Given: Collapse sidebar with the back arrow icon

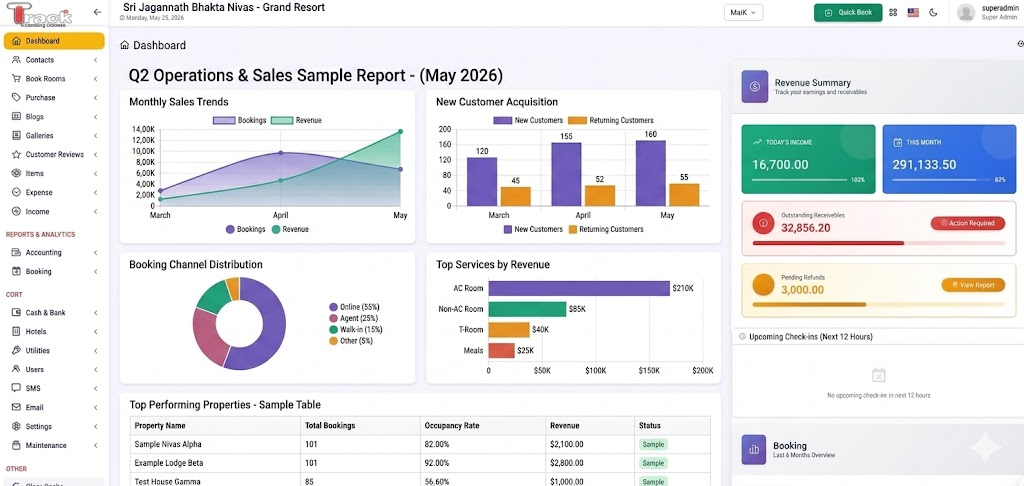Looking at the screenshot, I should coord(97,12).
